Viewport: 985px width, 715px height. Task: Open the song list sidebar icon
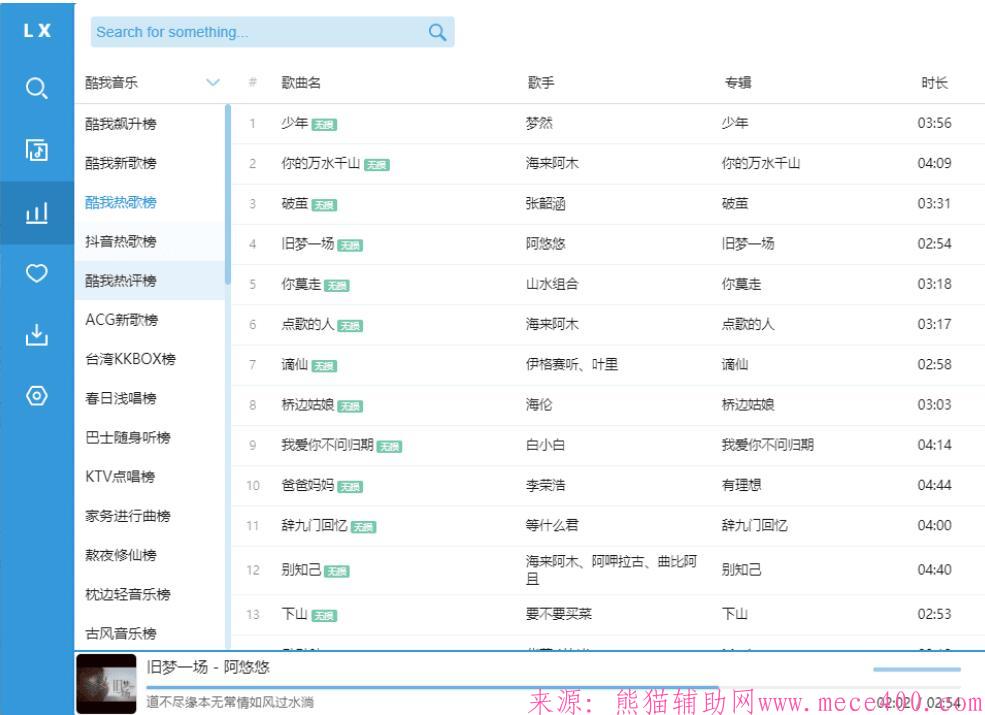(36, 150)
